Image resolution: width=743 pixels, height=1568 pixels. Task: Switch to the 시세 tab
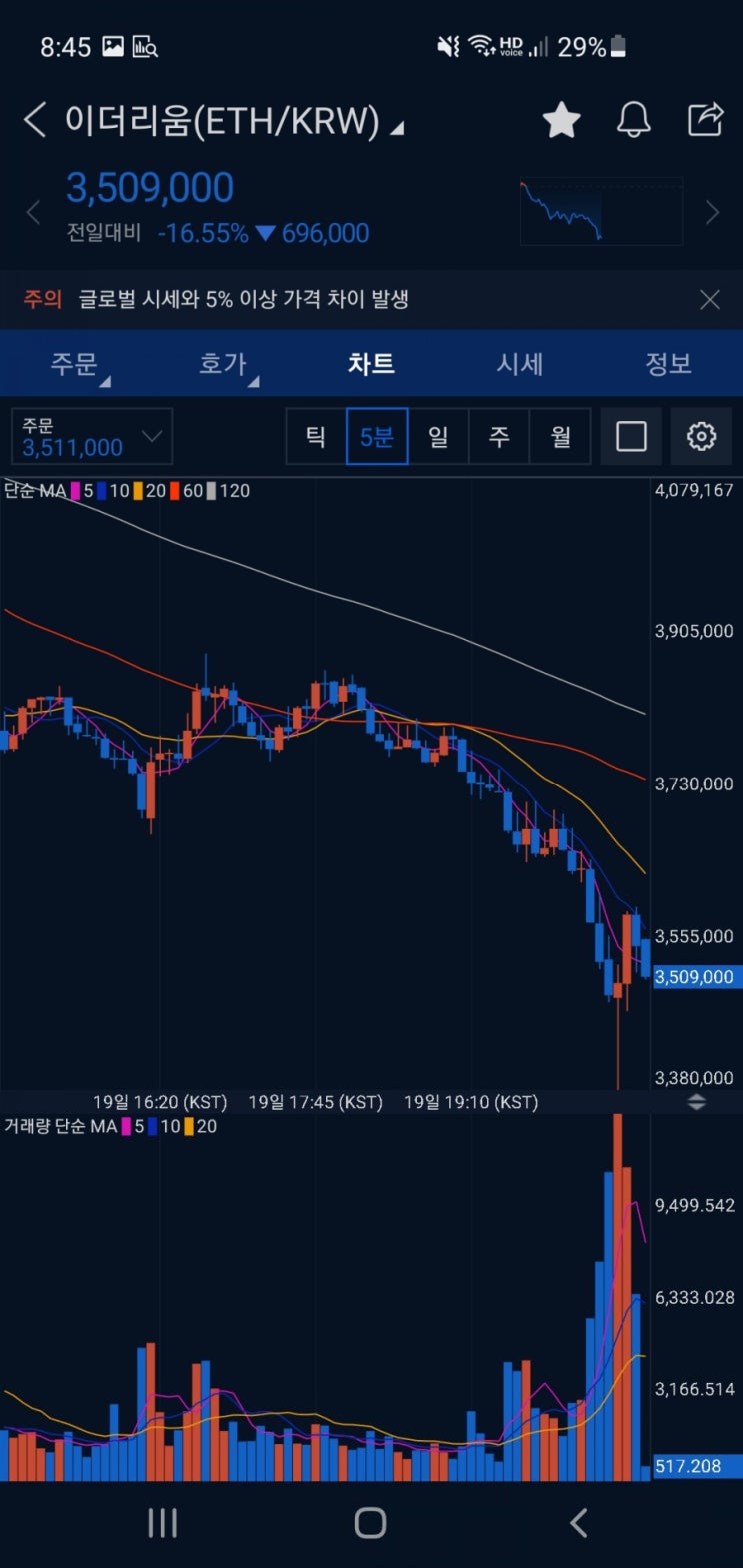tap(520, 364)
